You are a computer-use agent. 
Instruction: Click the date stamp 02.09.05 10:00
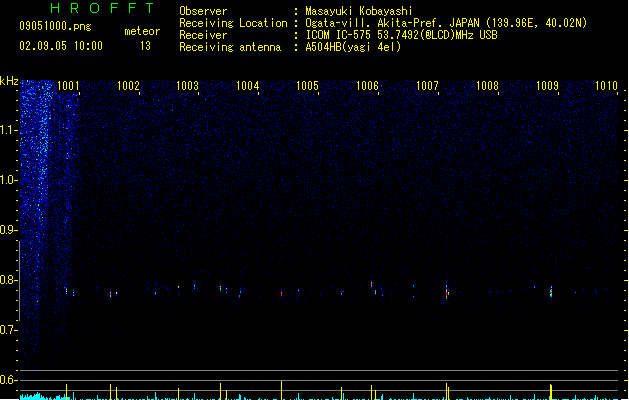(61, 46)
